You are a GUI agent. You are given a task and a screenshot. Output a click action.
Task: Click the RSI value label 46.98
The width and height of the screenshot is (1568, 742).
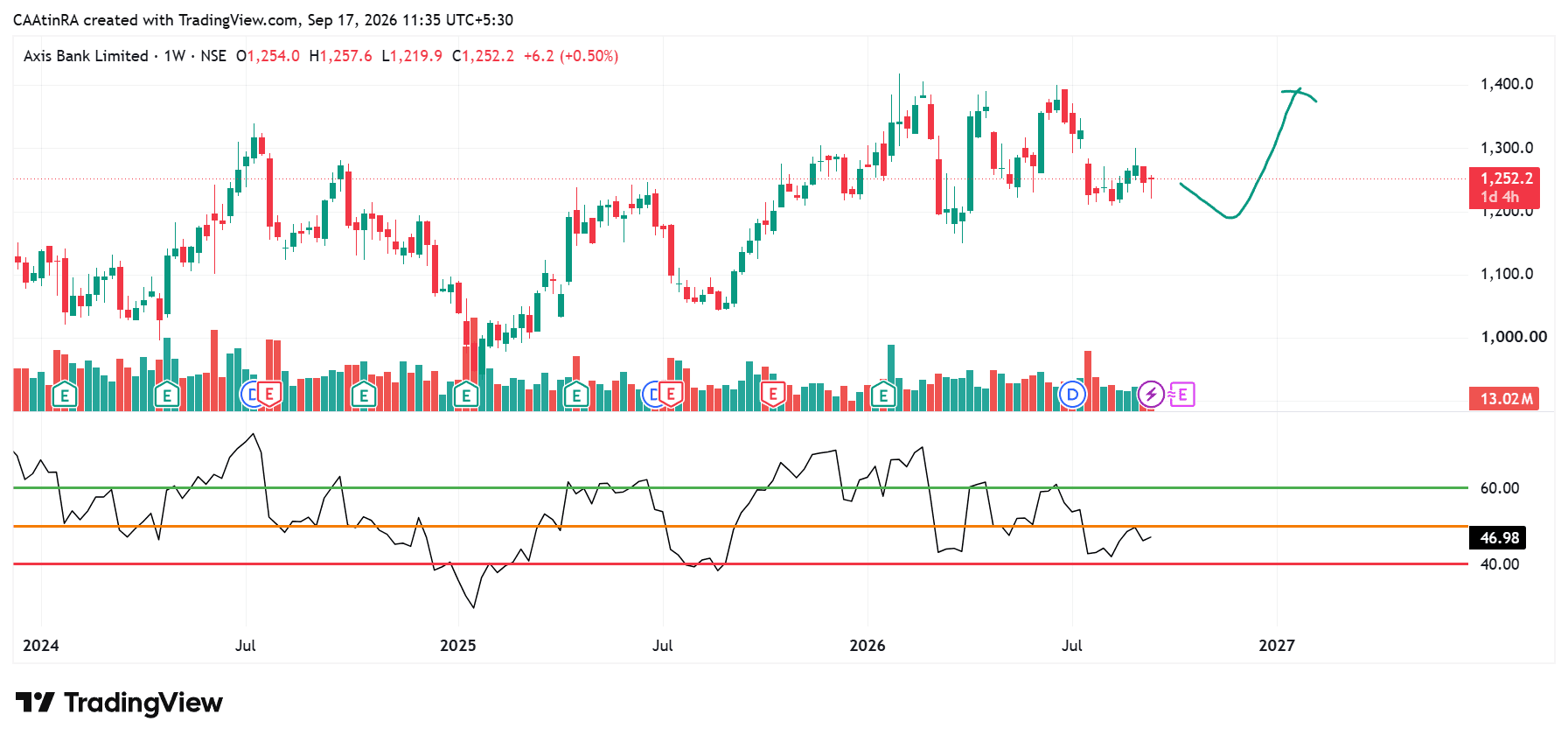(1498, 538)
